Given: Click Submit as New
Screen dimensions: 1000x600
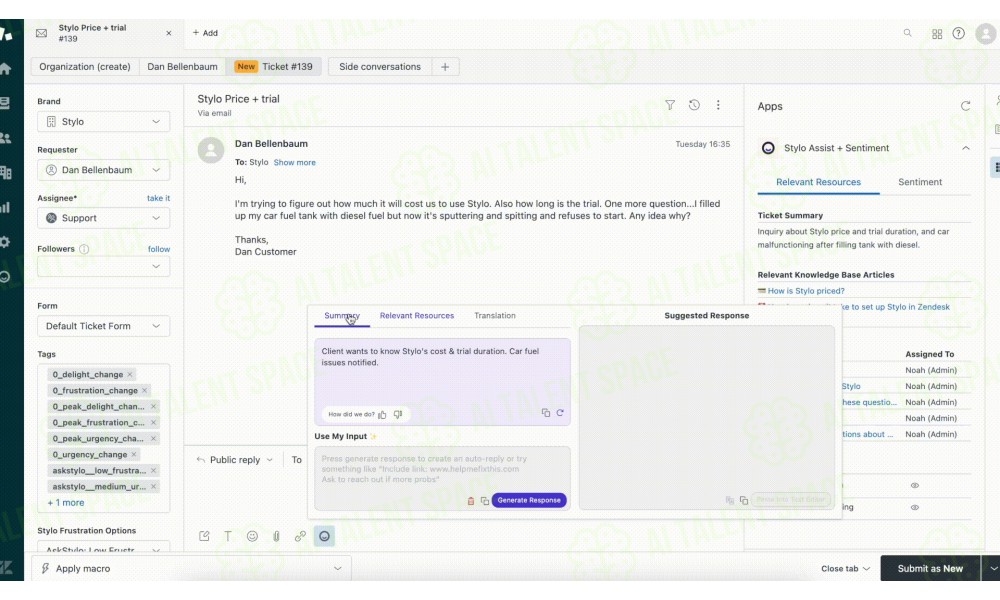Looking at the screenshot, I should 930,569.
